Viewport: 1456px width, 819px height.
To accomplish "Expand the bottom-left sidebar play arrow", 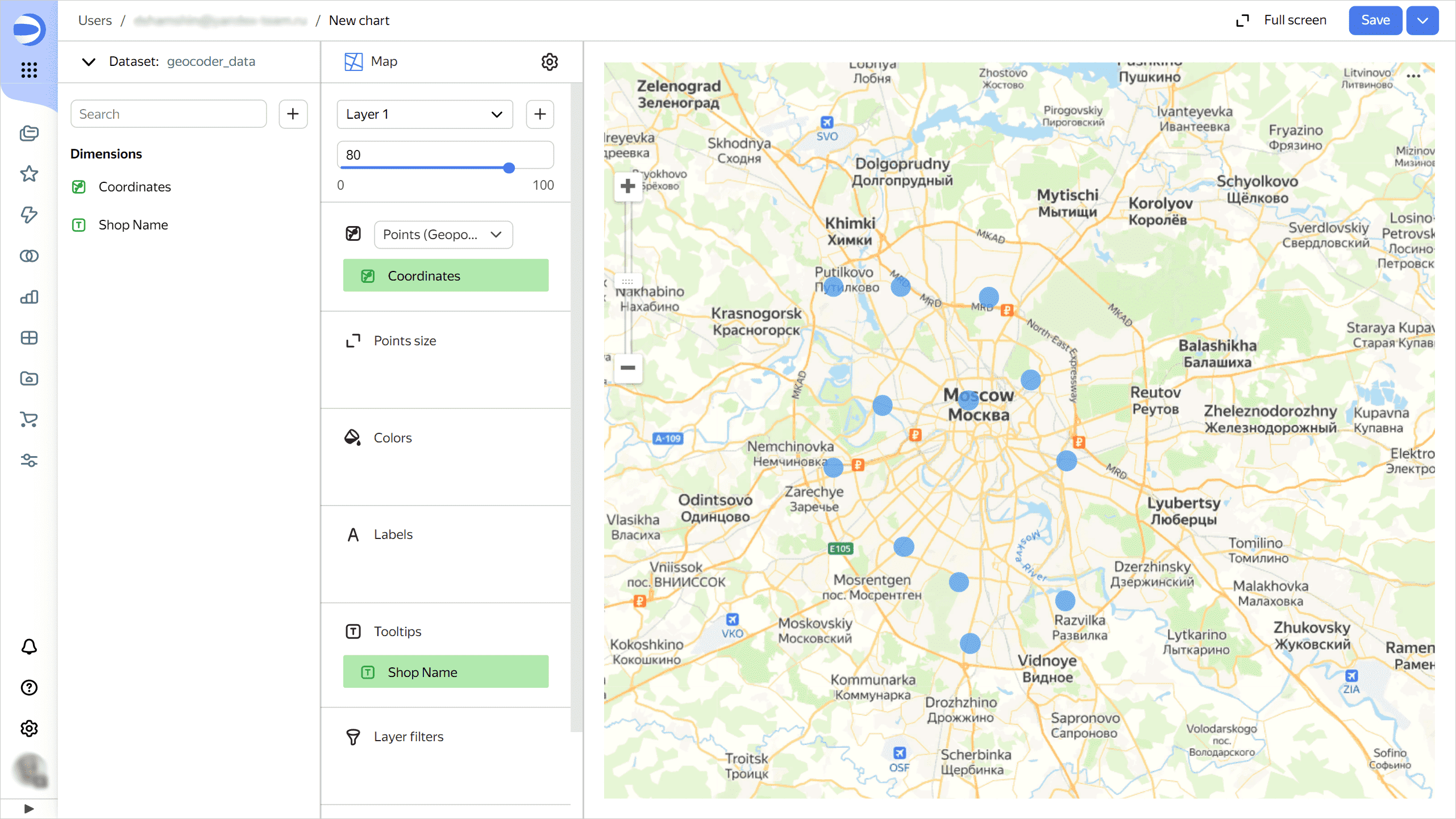I will (x=29, y=808).
